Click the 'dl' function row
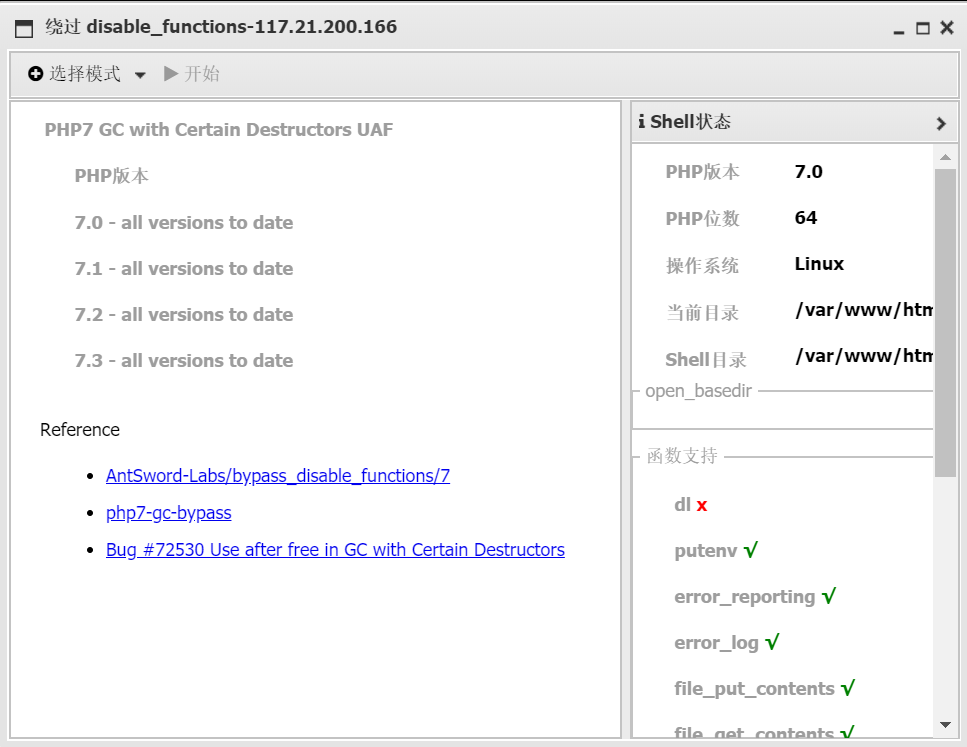 (691, 505)
